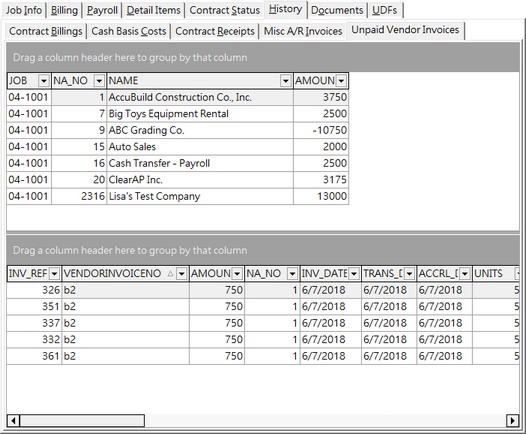Image resolution: width=526 pixels, height=434 pixels.
Task: Open INV_DATE column filter dropdown
Action: (x=354, y=274)
